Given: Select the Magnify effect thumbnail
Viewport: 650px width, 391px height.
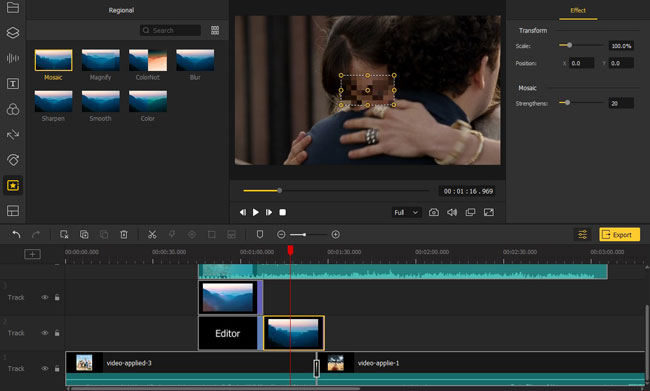Looking at the screenshot, I should (101, 60).
